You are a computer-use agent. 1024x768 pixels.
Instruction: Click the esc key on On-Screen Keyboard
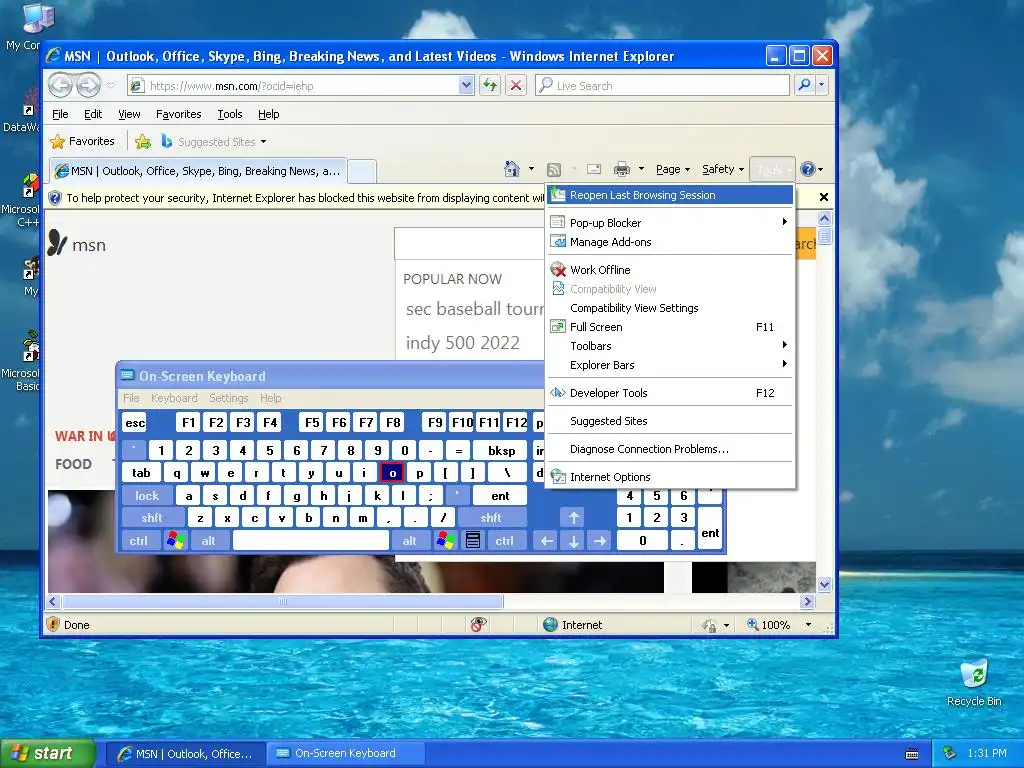(135, 423)
